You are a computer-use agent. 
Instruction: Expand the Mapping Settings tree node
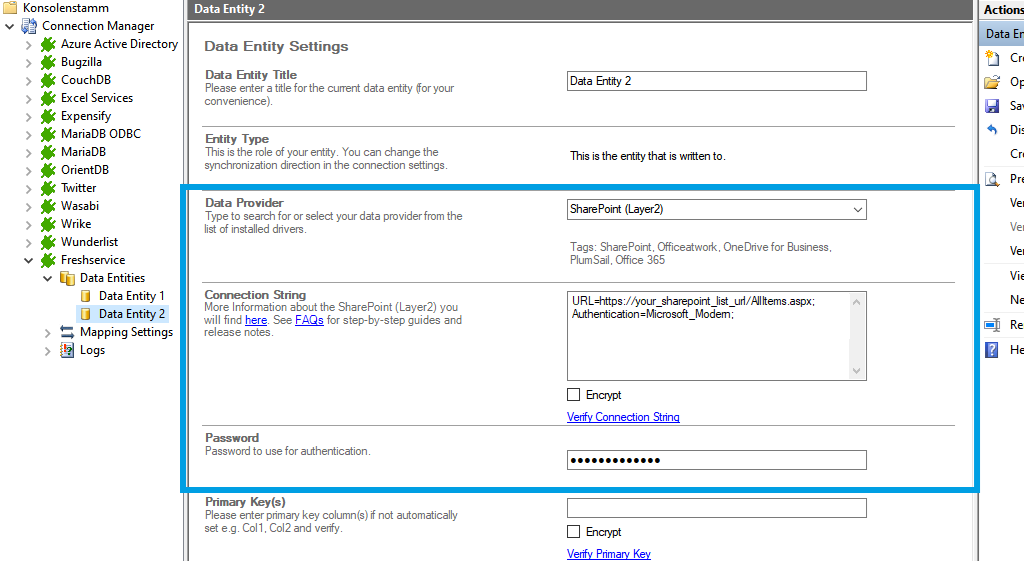[48, 332]
